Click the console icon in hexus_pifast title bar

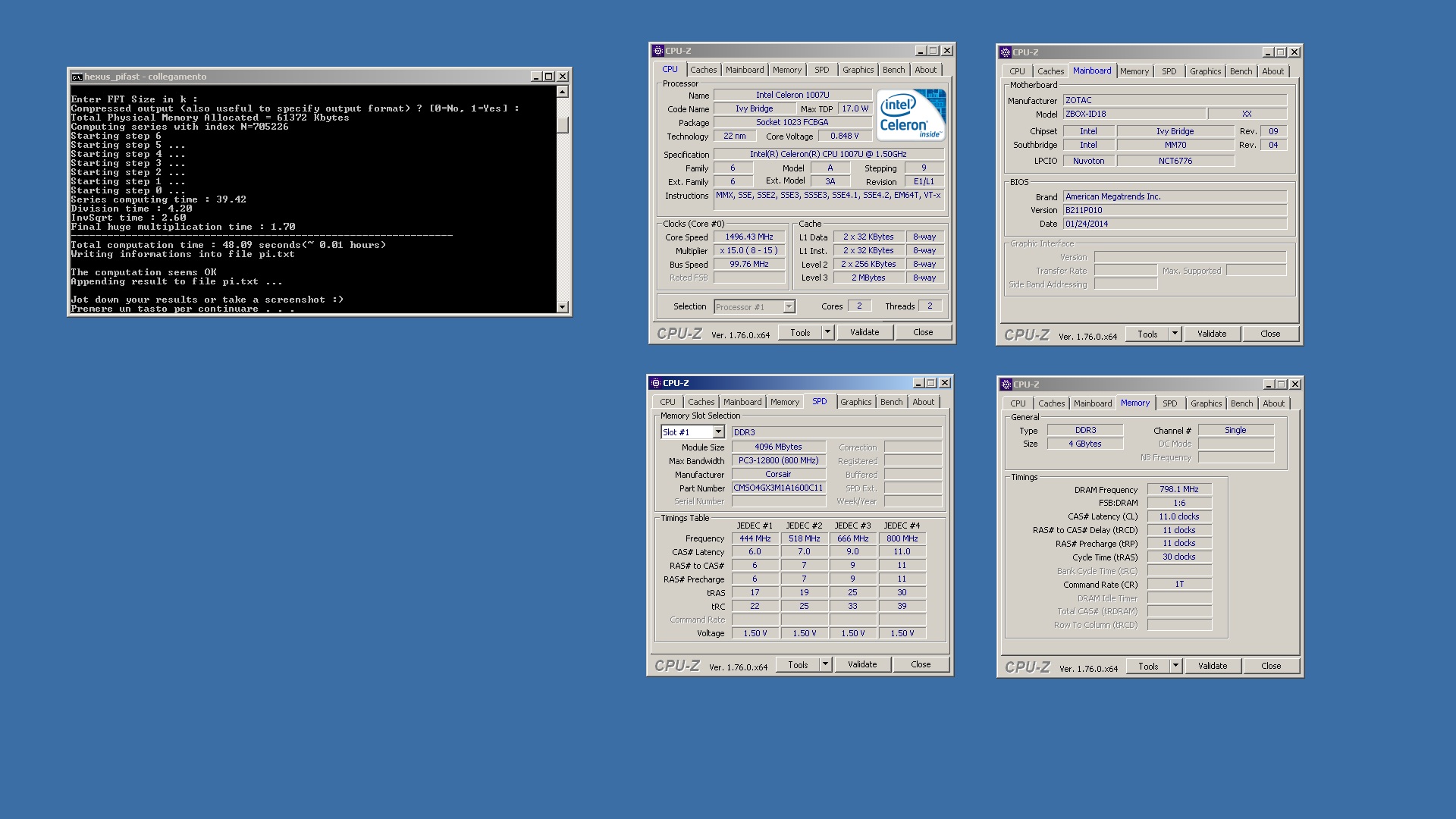77,77
